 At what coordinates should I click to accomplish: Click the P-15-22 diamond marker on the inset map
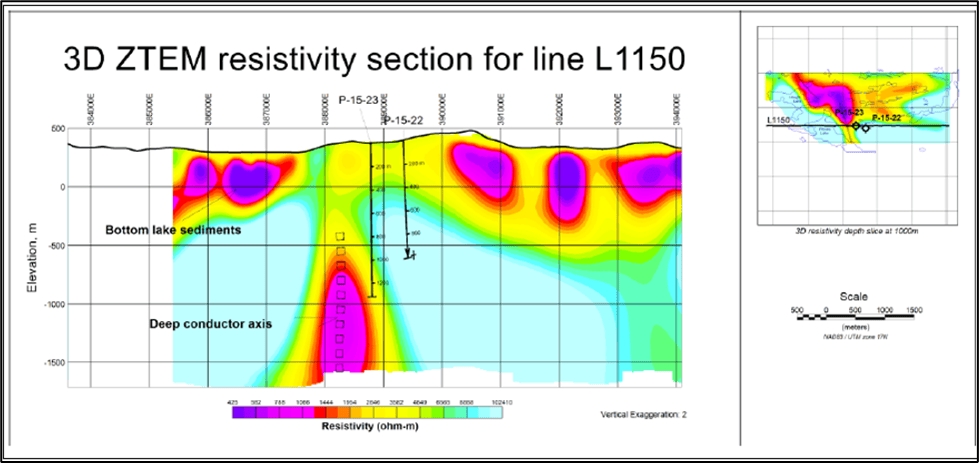pyautogui.click(x=866, y=129)
